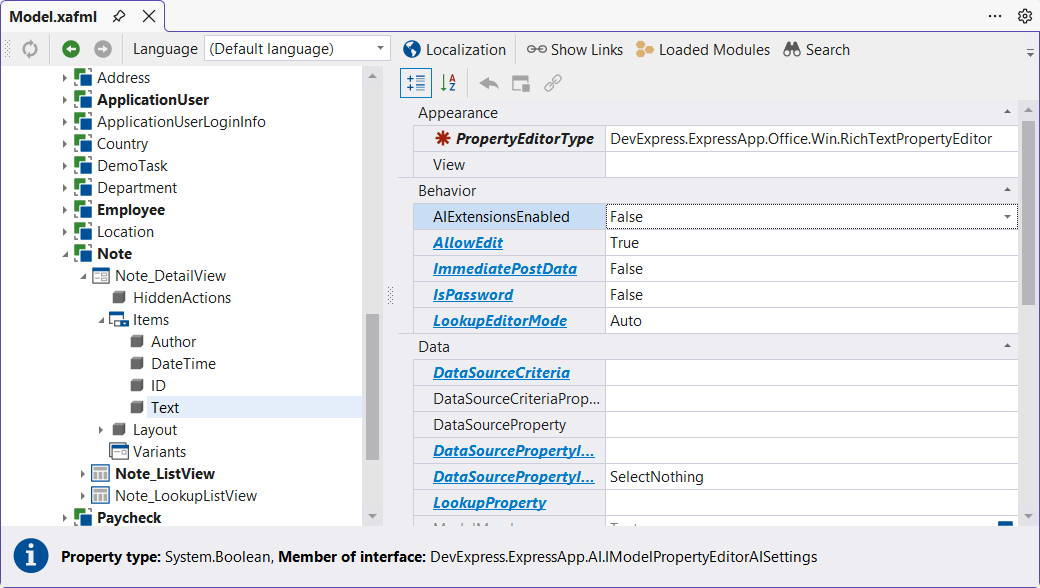
Task: Select the Text item
Action: (164, 407)
